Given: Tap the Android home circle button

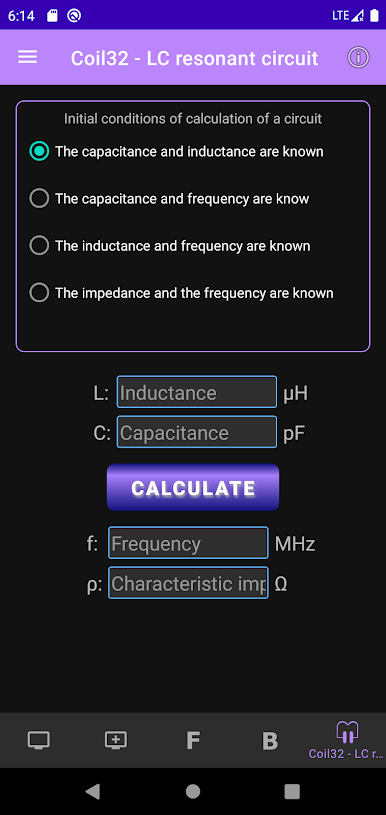Looking at the screenshot, I should [x=193, y=791].
